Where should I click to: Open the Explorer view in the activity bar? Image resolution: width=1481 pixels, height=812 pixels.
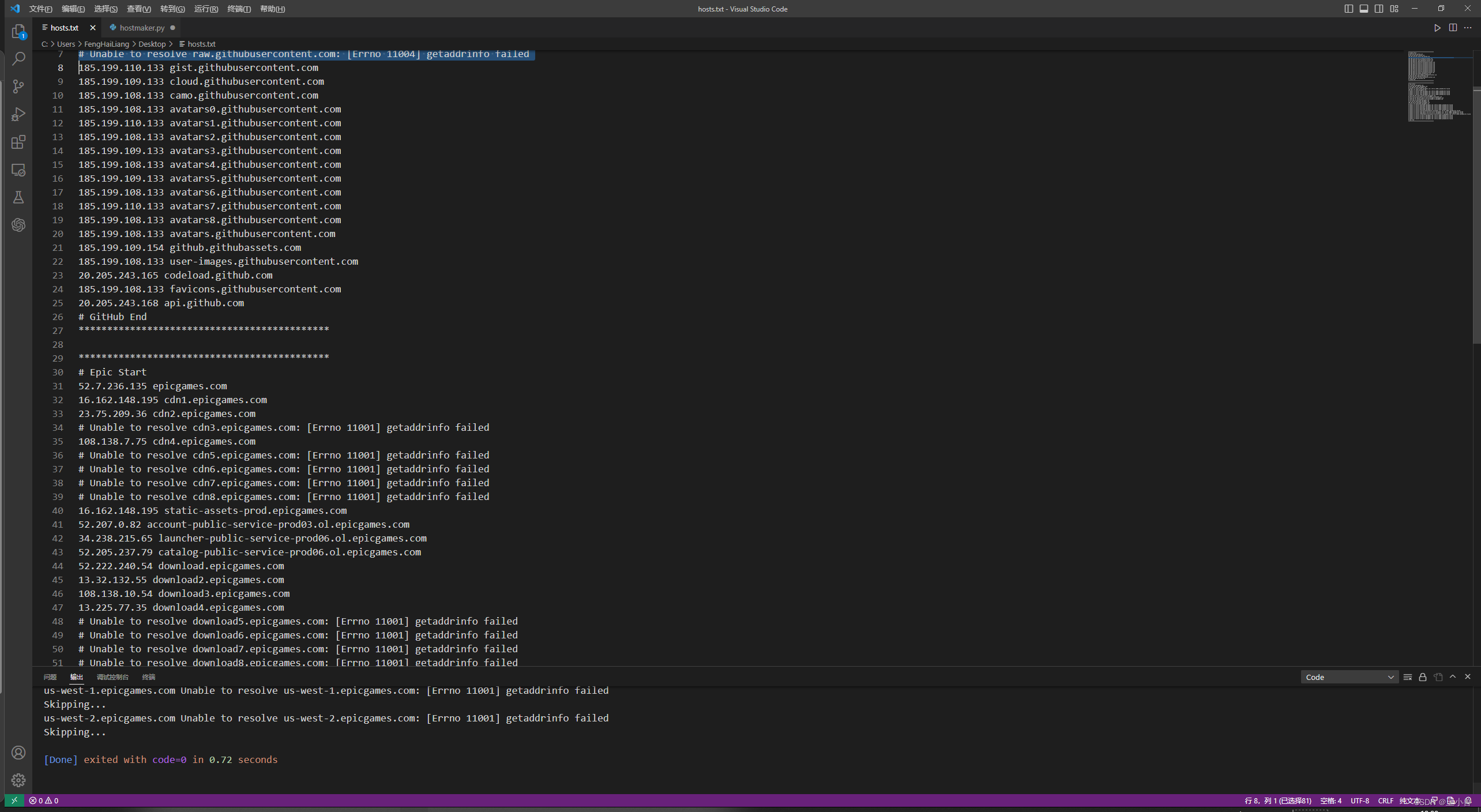(18, 31)
